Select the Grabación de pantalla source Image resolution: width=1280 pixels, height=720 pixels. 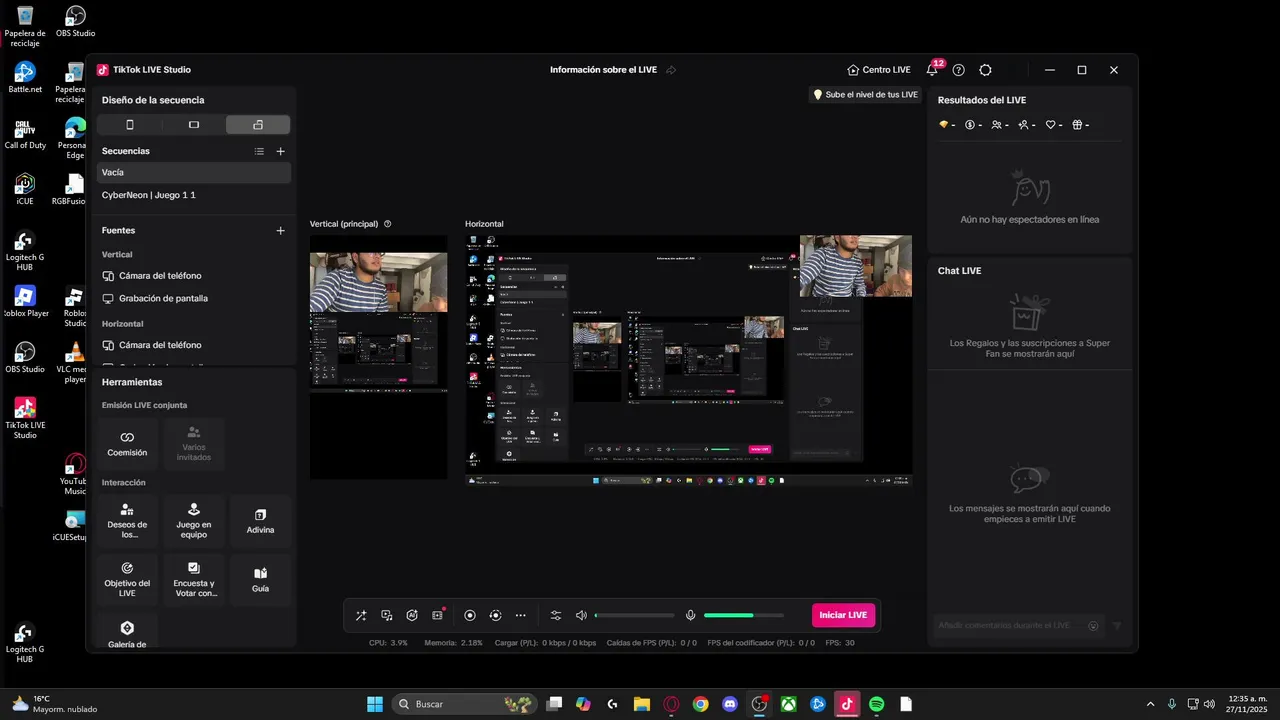(x=194, y=298)
